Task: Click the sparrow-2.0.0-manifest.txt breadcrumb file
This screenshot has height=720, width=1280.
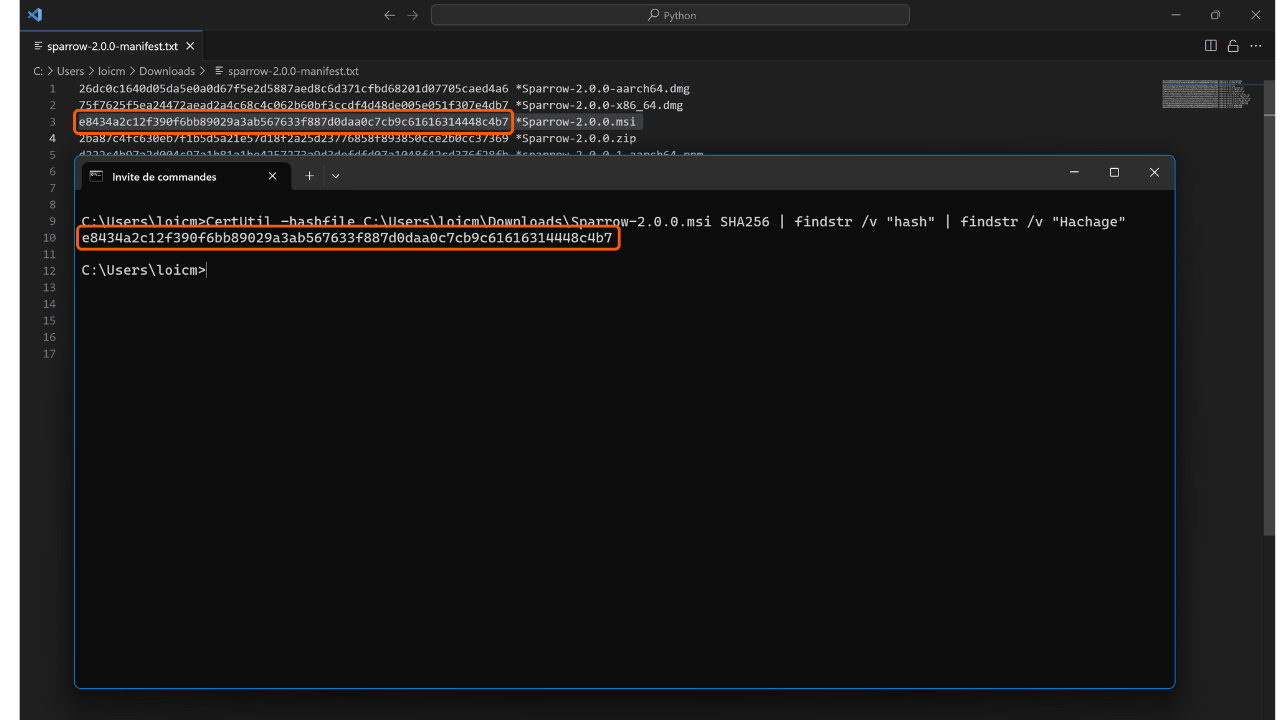Action: pos(292,71)
